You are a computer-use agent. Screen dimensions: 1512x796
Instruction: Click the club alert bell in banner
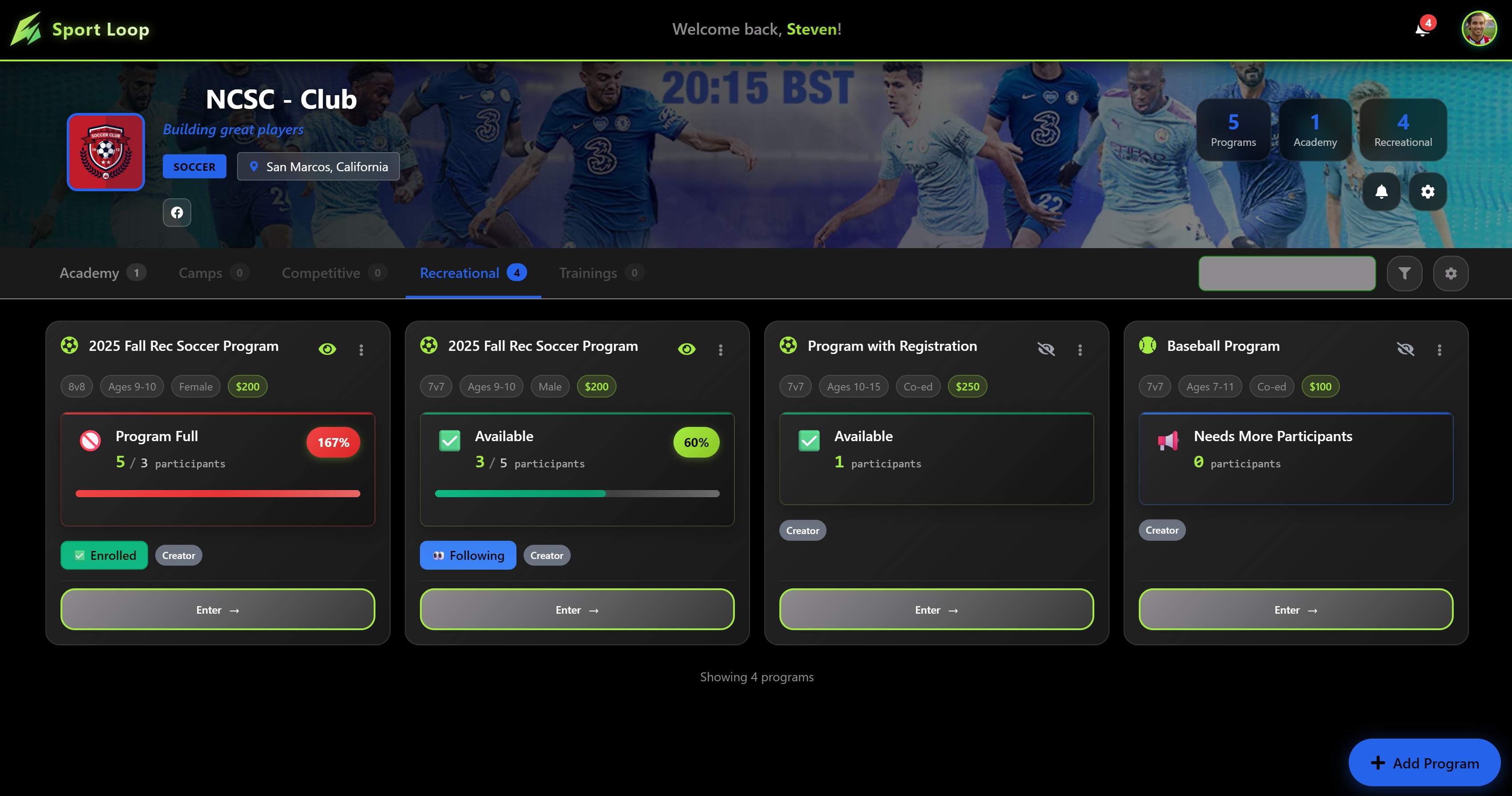point(1381,191)
